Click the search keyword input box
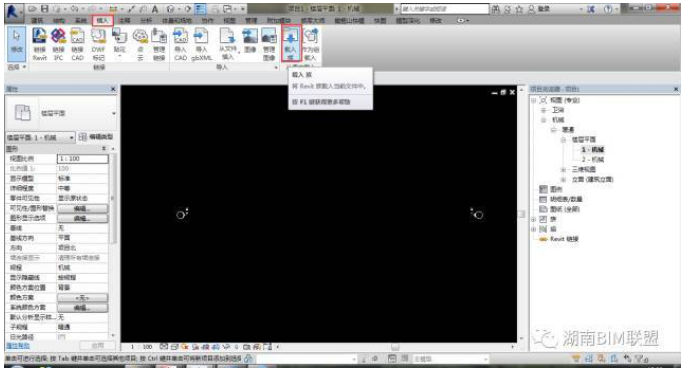Viewport: 687px width, 372px height. [x=444, y=9]
